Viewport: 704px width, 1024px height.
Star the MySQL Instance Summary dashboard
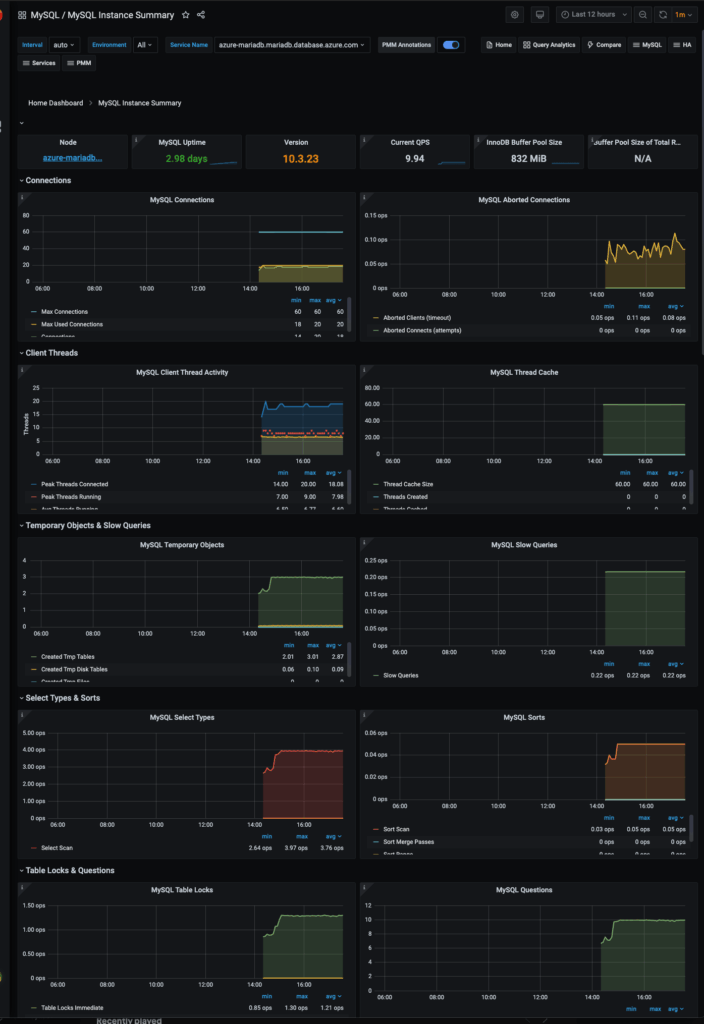click(x=186, y=15)
